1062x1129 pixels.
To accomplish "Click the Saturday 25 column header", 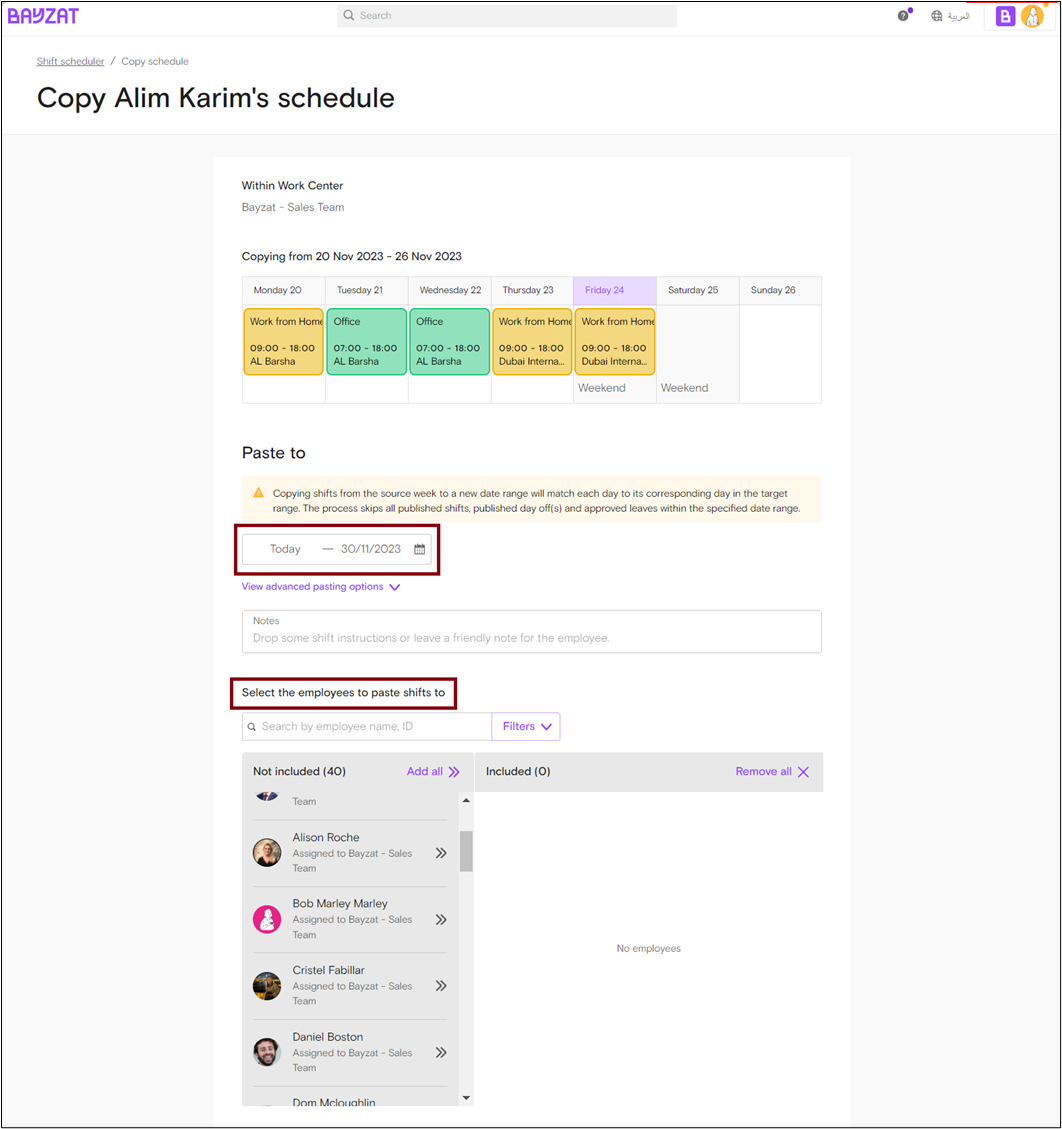I will [x=698, y=290].
